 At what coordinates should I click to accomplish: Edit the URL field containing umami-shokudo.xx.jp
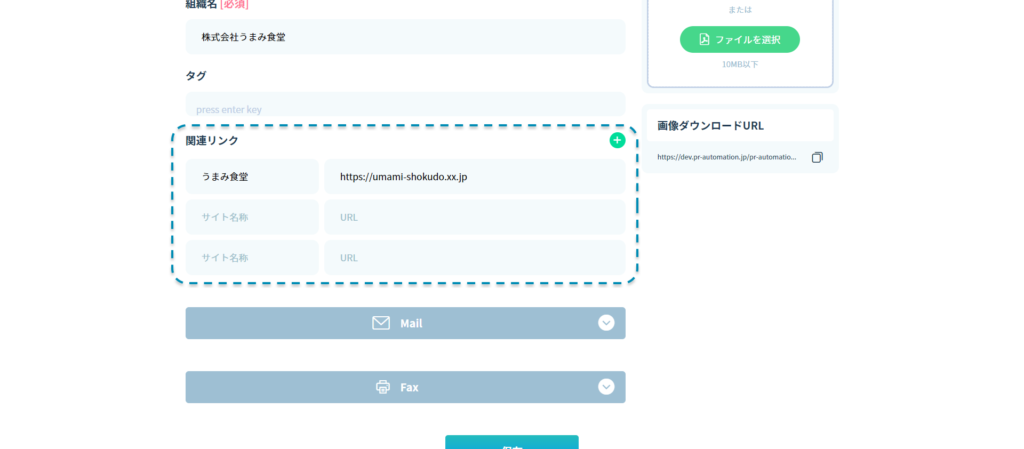(x=474, y=177)
